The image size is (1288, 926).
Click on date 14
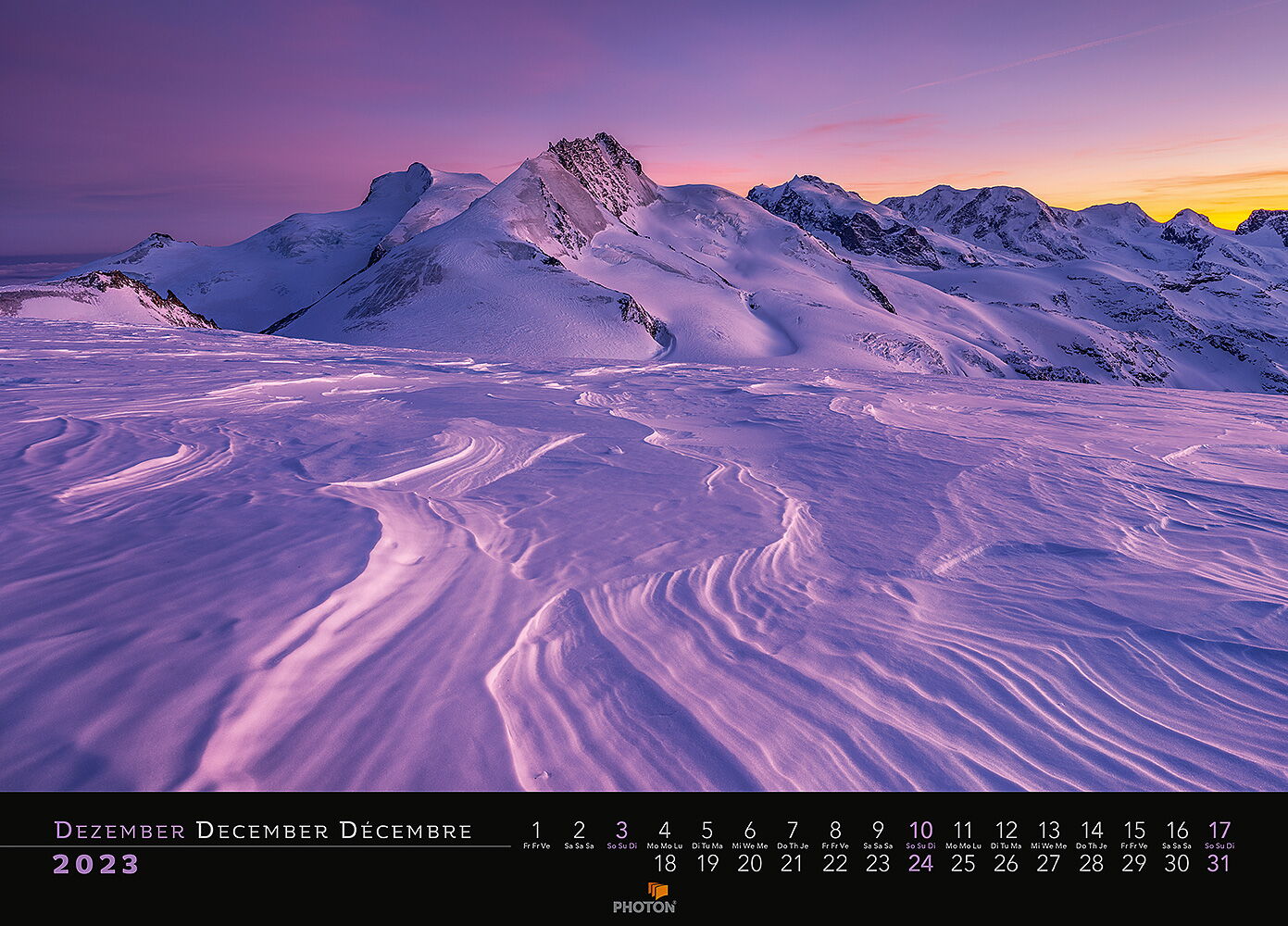(1092, 830)
